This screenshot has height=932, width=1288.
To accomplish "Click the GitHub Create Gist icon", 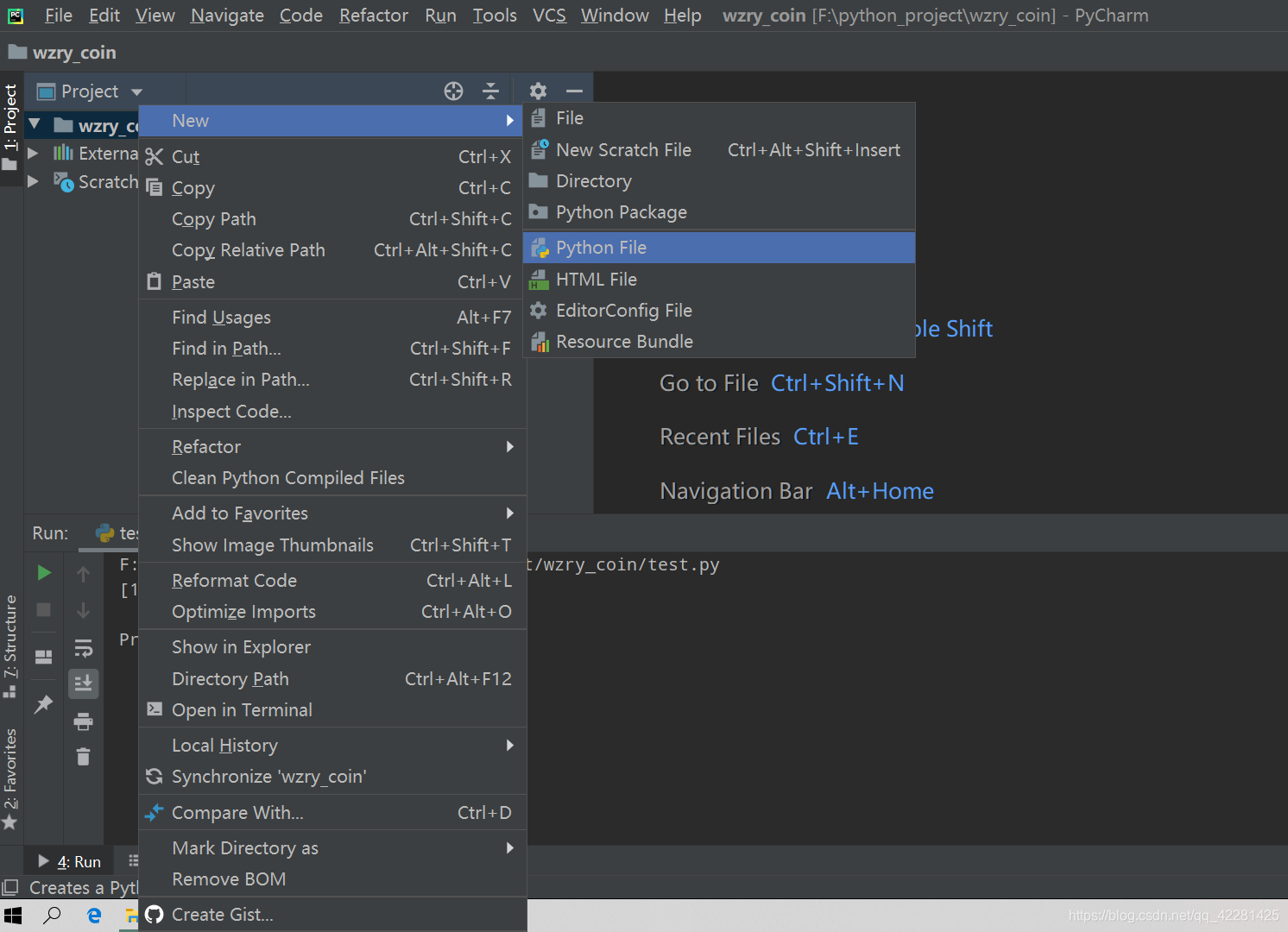I will pos(155,914).
